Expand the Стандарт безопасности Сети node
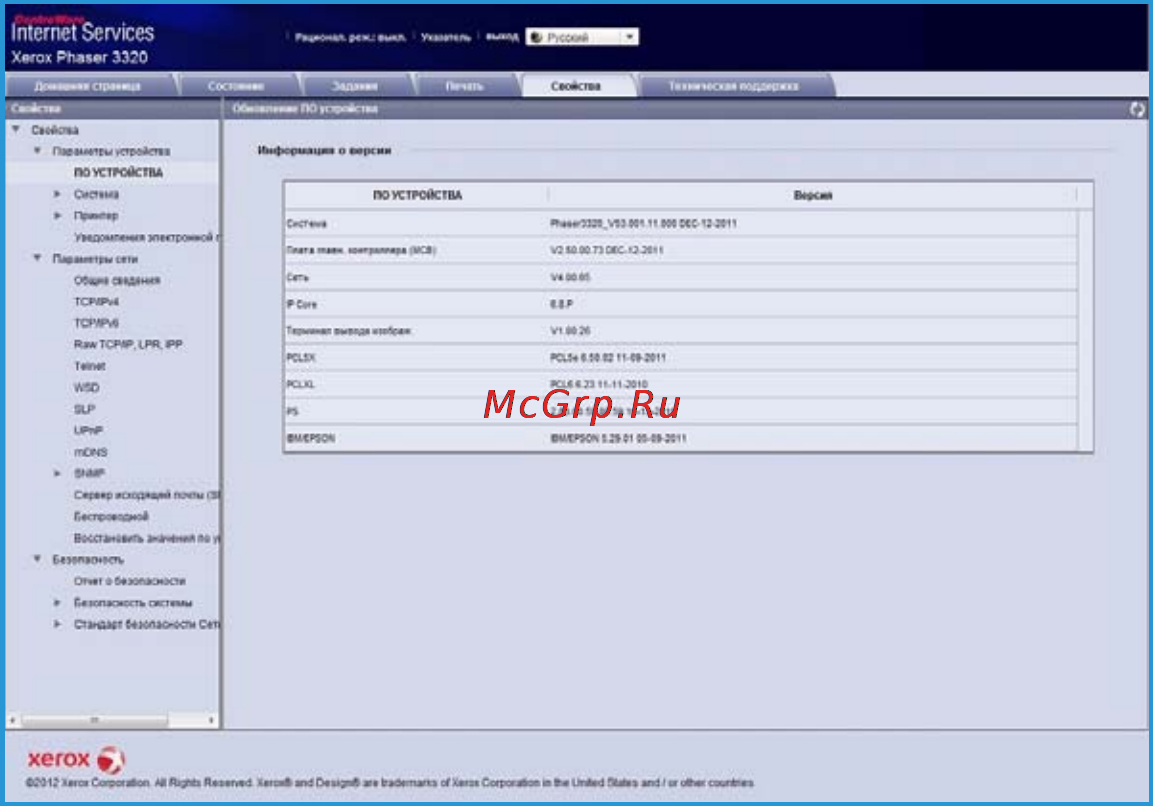The image size is (1153, 806). (57, 624)
